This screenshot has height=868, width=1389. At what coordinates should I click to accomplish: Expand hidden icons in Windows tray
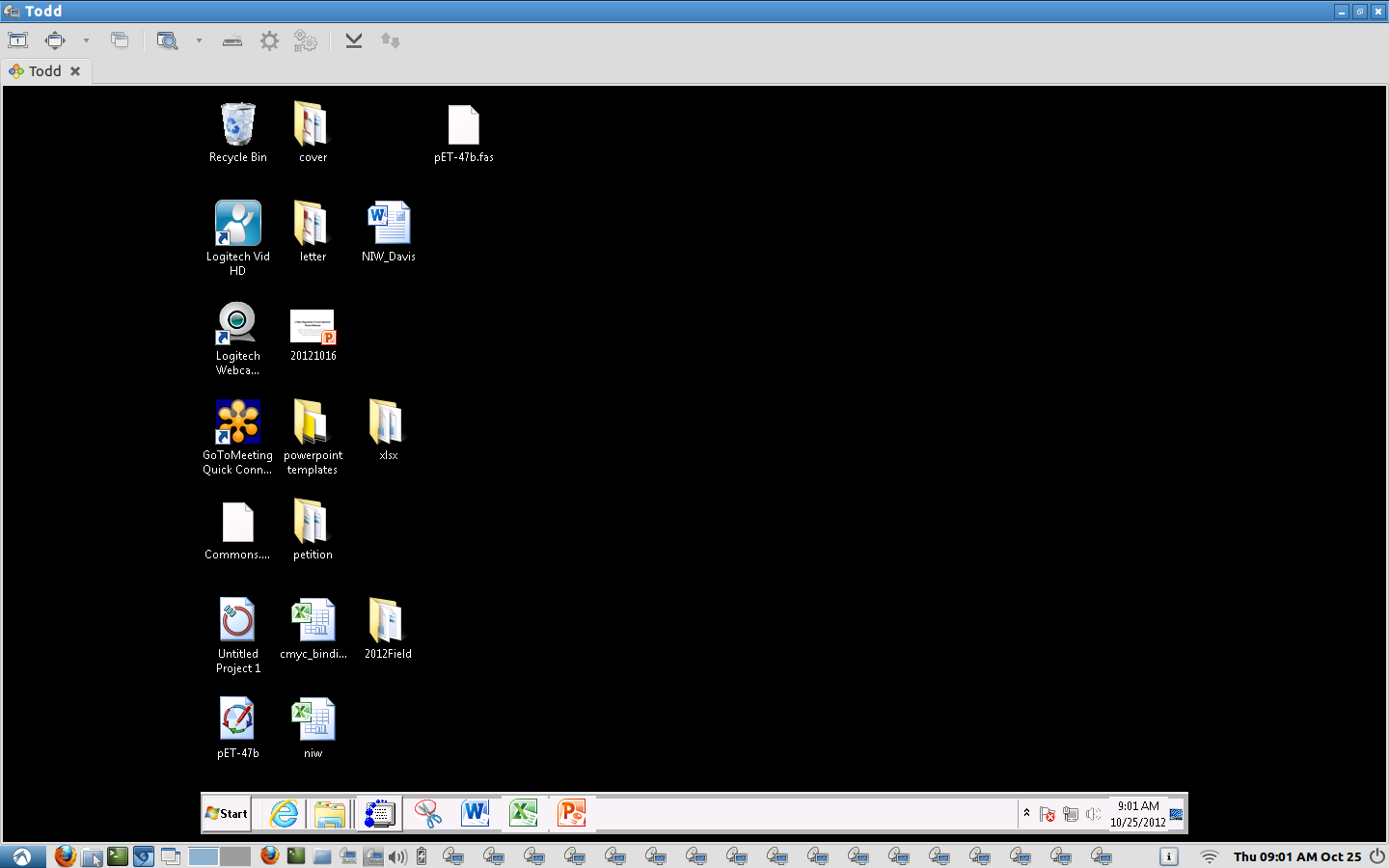[1026, 813]
